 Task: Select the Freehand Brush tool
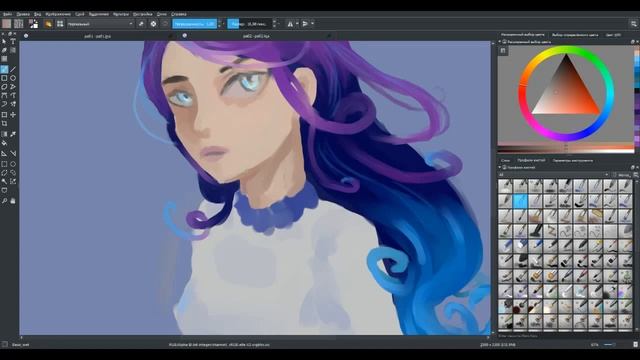pos(4,69)
